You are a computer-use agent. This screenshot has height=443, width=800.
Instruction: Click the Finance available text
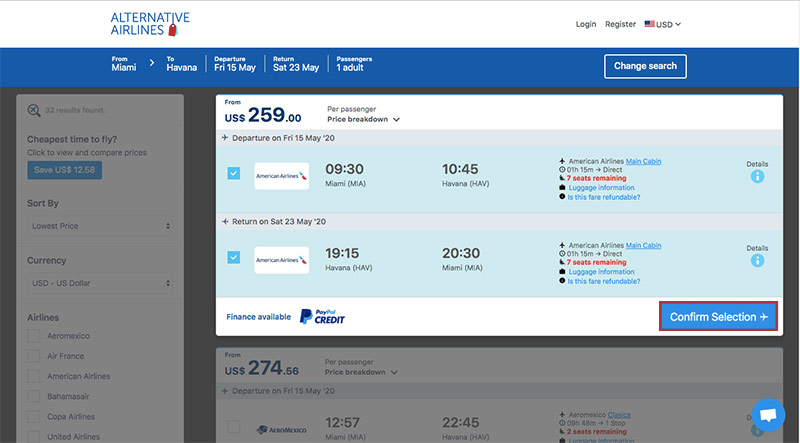click(259, 317)
